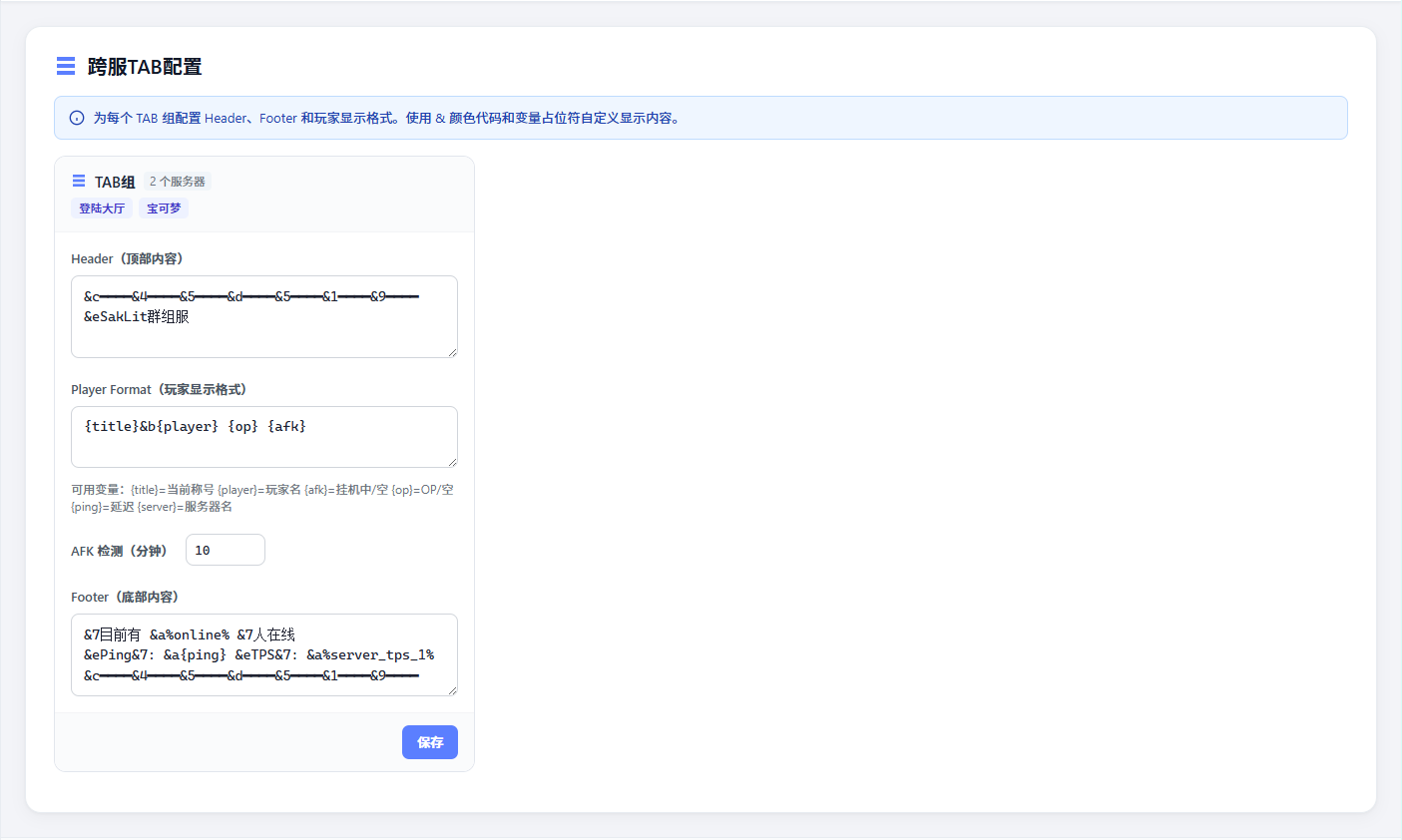The image size is (1402, 840).
Task: Click the blue info banner text
Action: (388, 118)
